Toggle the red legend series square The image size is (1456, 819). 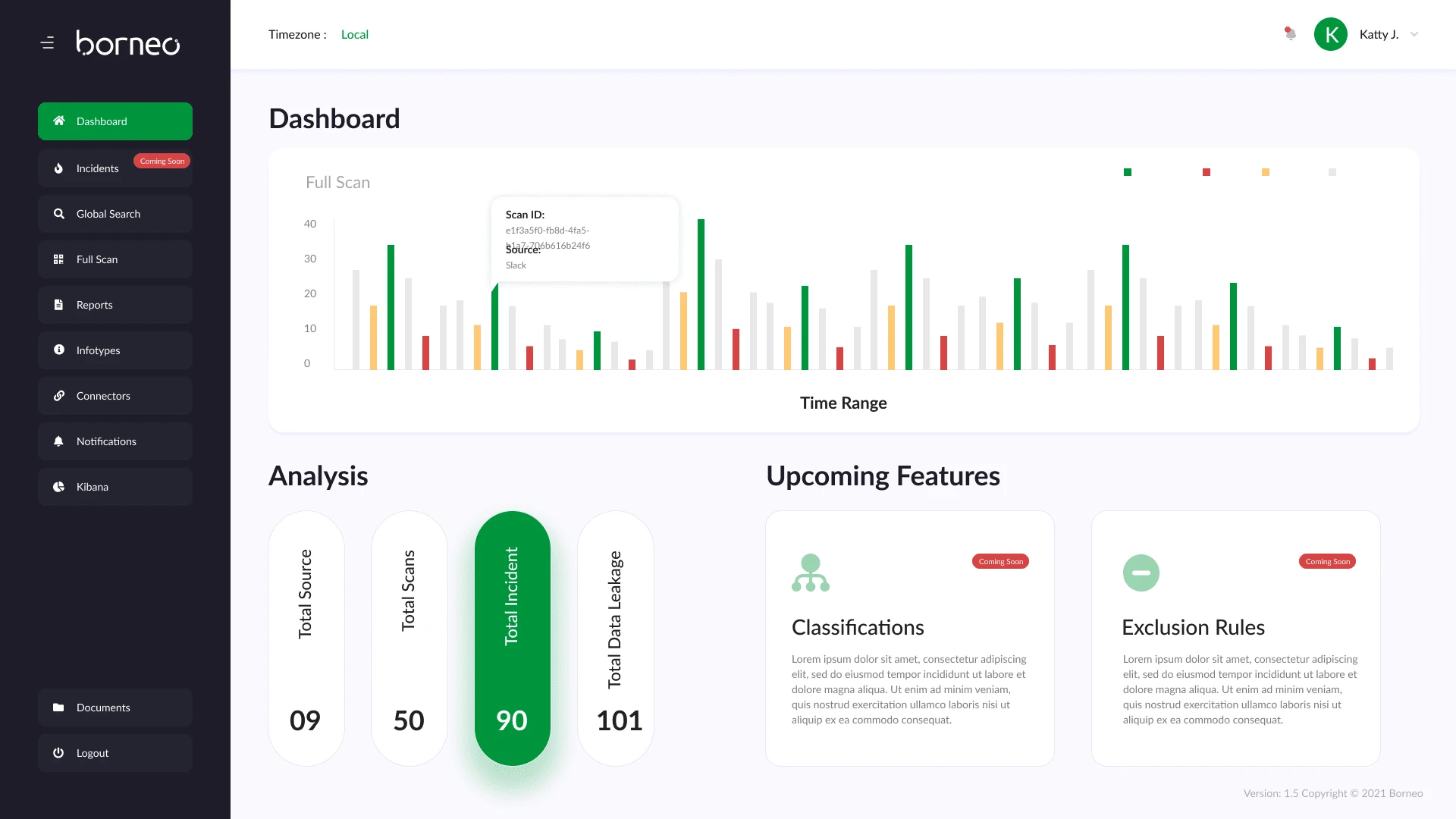coord(1207,172)
